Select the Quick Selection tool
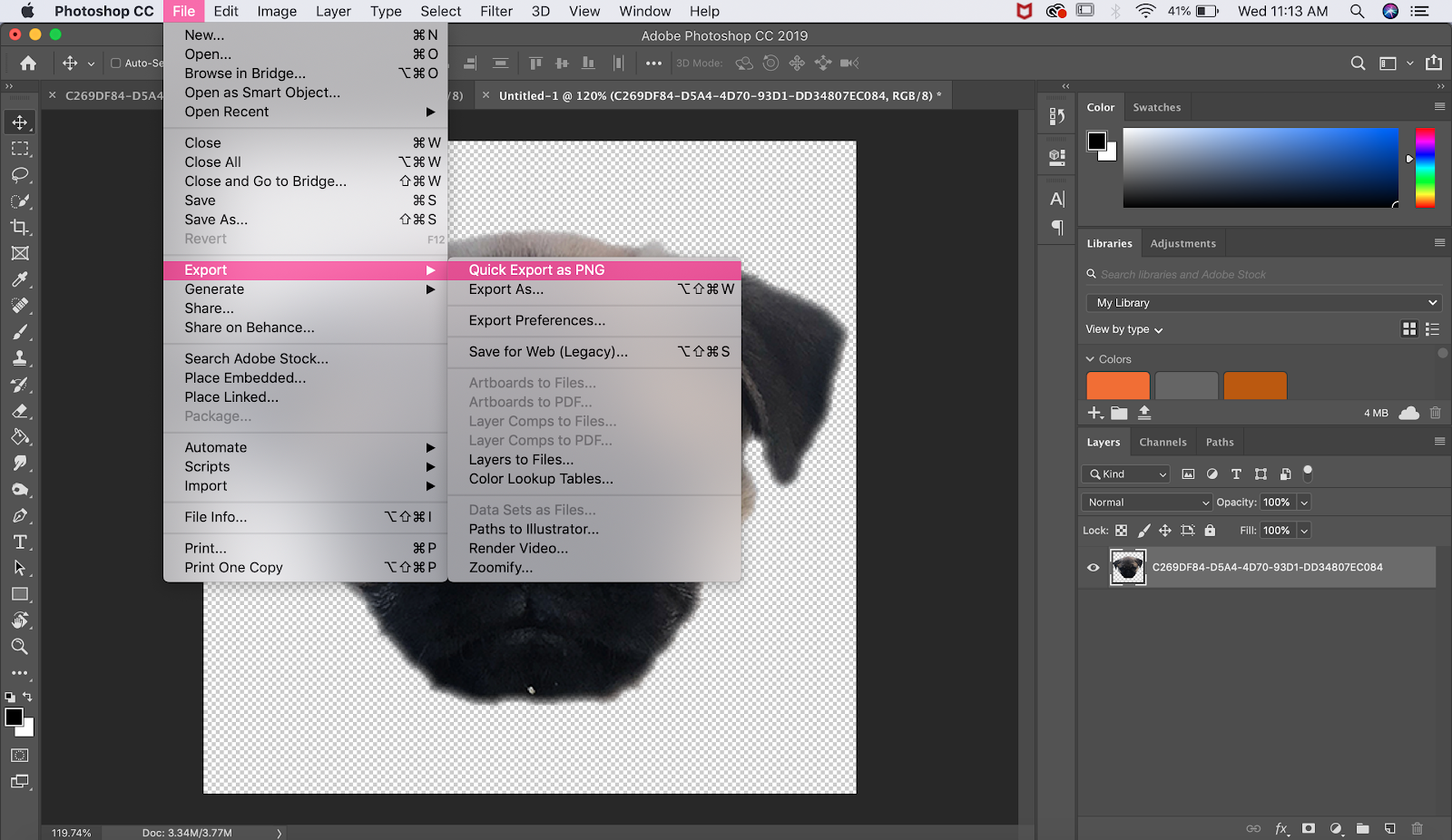The width and height of the screenshot is (1452, 840). point(20,201)
